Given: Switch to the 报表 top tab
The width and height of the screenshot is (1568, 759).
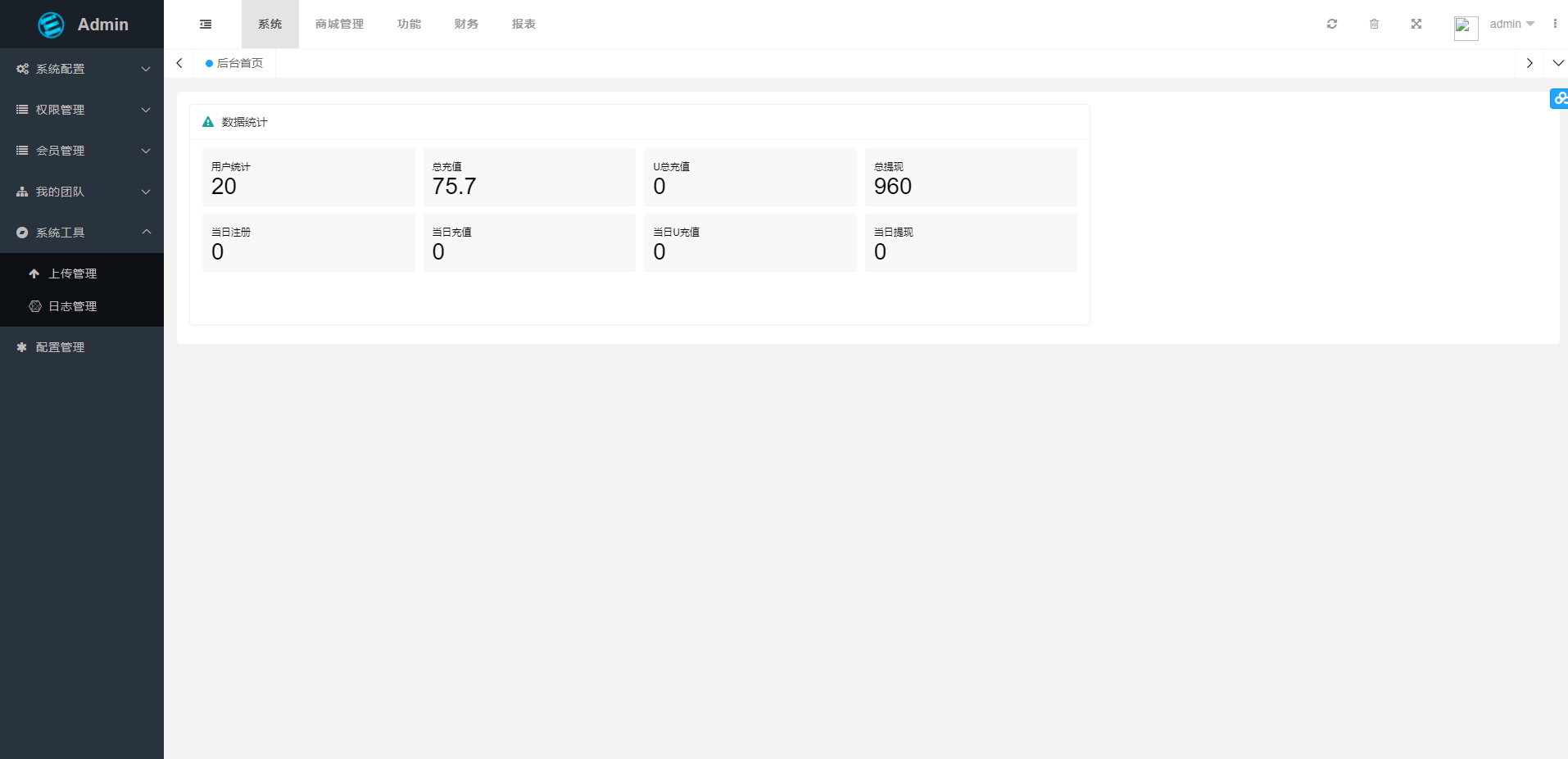Looking at the screenshot, I should [x=524, y=24].
